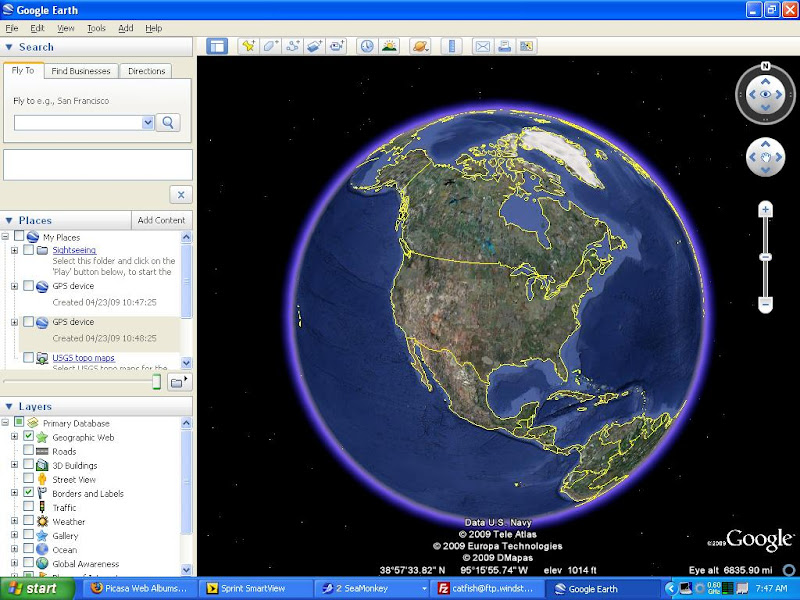Expand the Sightseeing folder tree node
The height and width of the screenshot is (600, 800).
(x=15, y=250)
